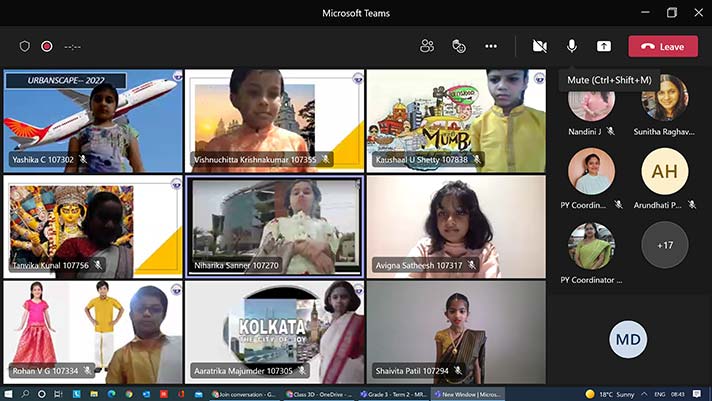
Task: Click the shield security icon
Action: point(25,46)
